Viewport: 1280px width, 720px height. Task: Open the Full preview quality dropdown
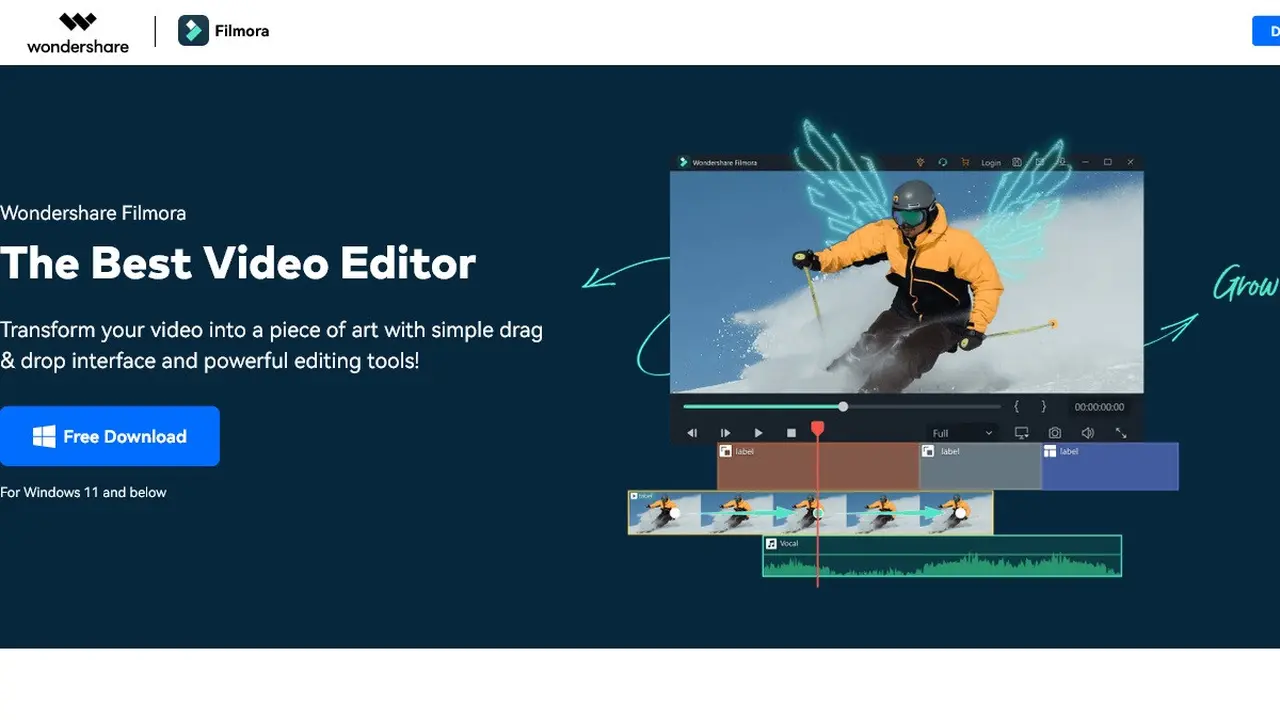click(x=962, y=432)
